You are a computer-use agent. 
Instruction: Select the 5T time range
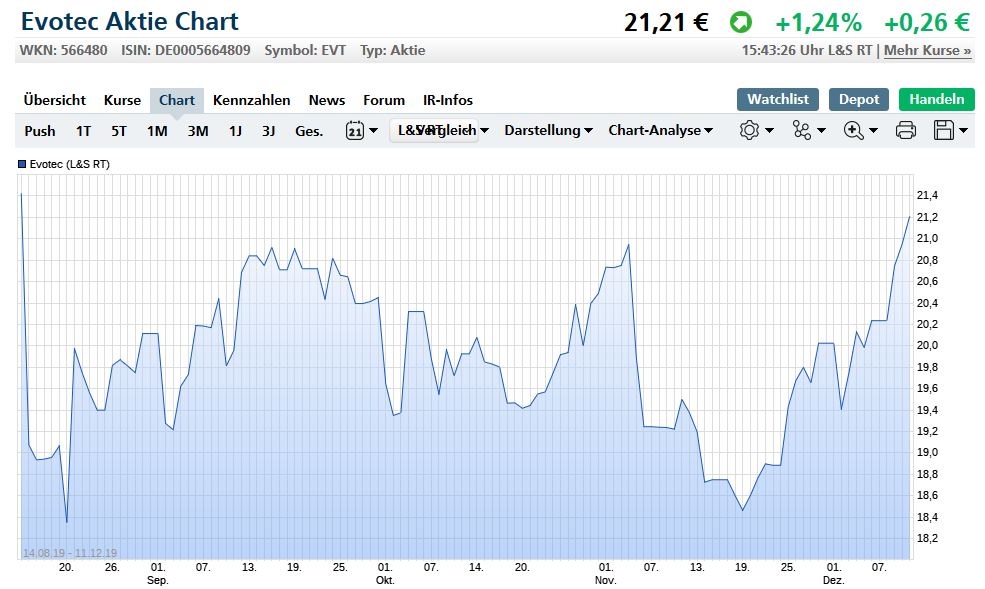(119, 131)
